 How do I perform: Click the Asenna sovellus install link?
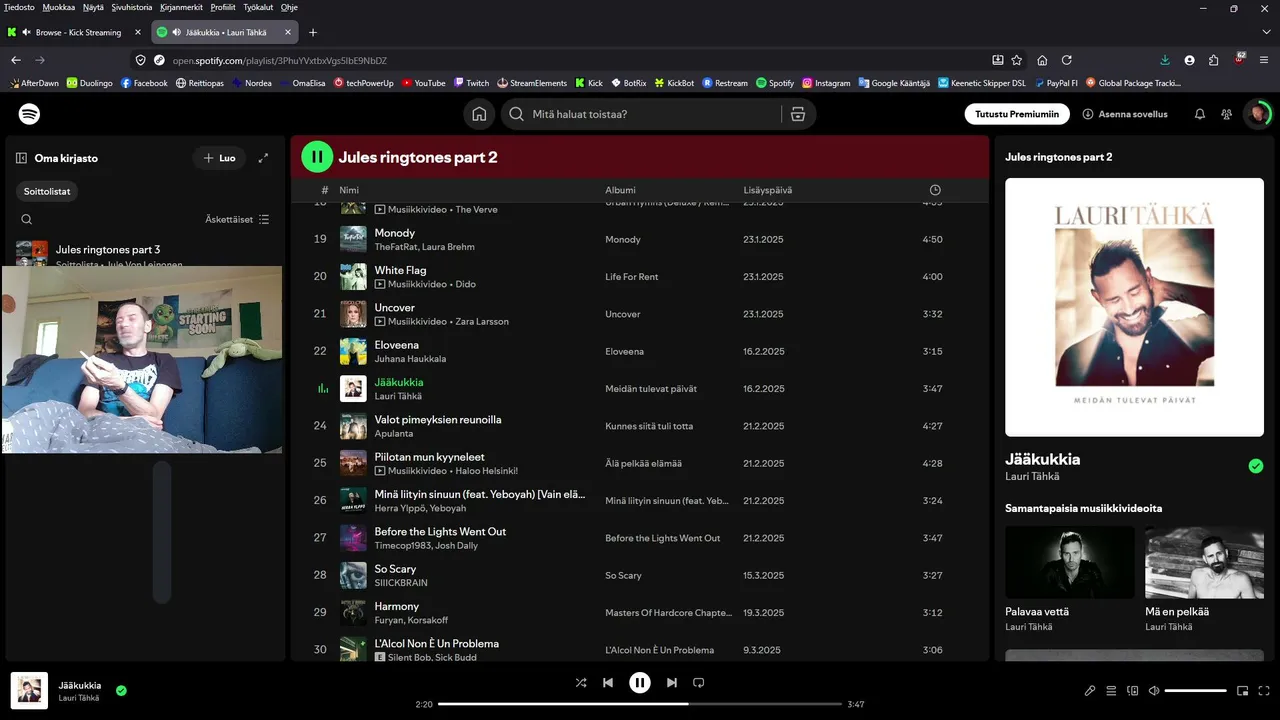click(1125, 114)
